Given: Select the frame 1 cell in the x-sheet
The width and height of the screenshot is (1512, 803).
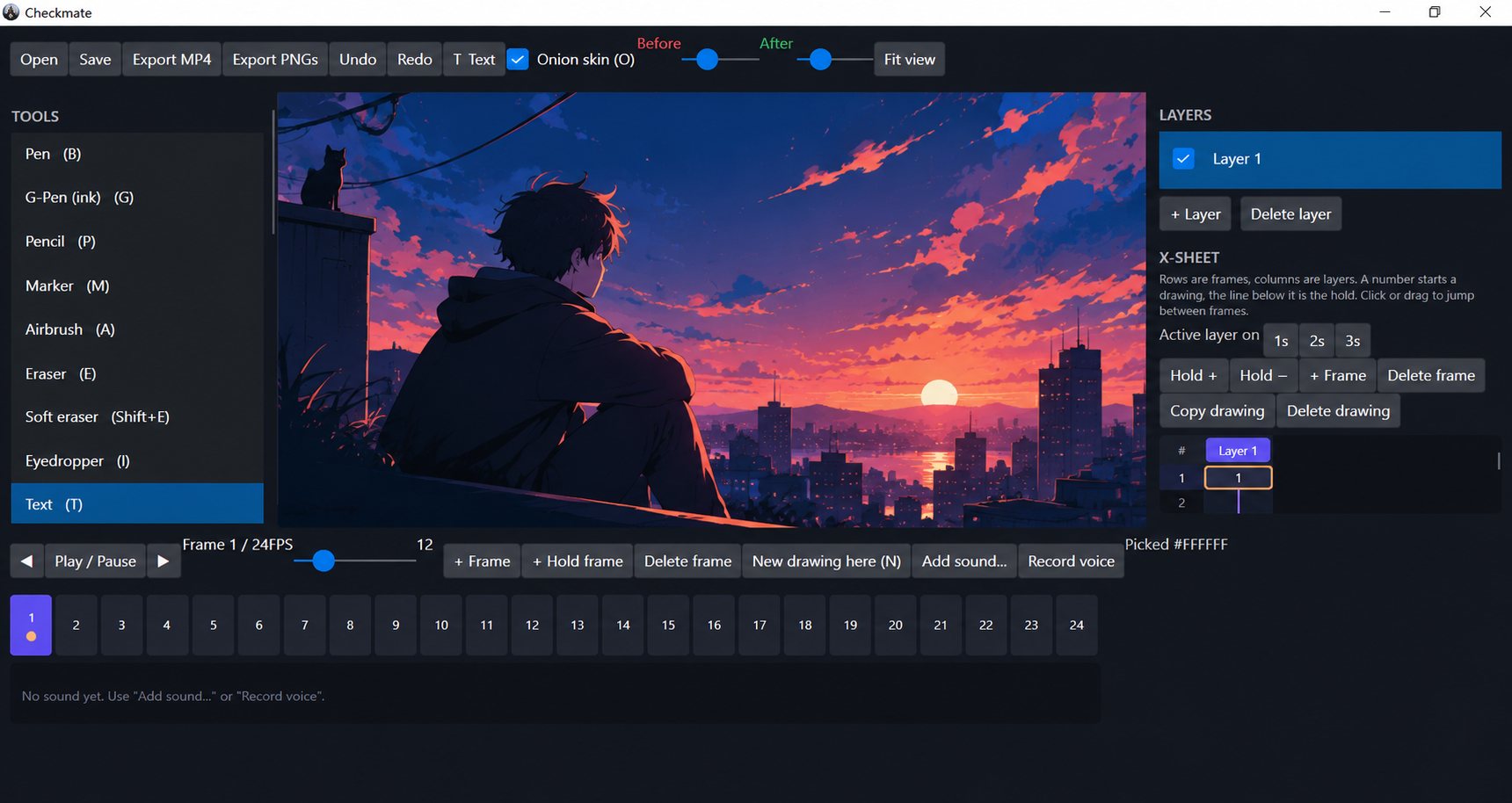Looking at the screenshot, I should [x=1238, y=478].
